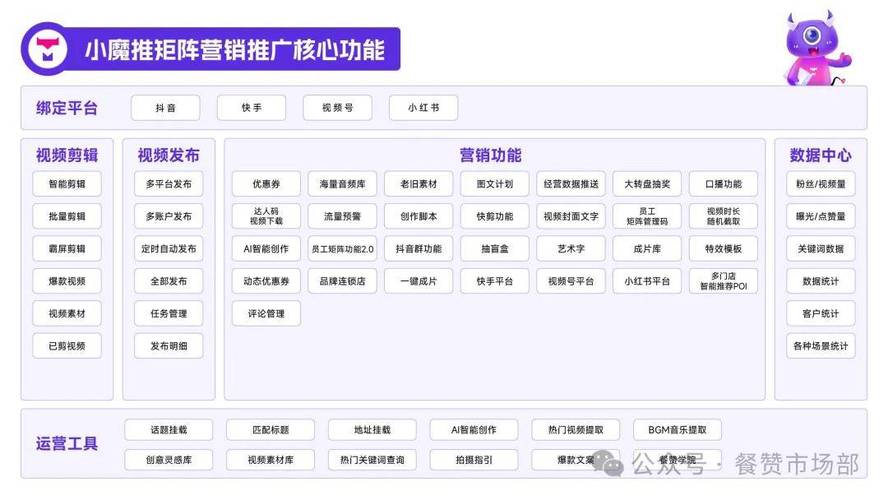888x500 pixels.
Task: Select 霸屏剪辑 item
Action: point(67,249)
